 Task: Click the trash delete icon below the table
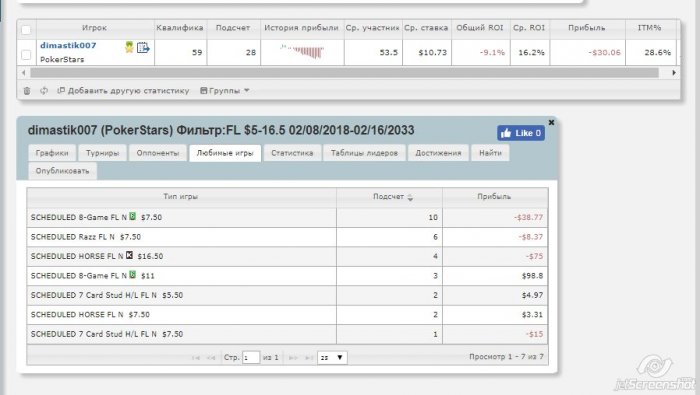tap(27, 91)
